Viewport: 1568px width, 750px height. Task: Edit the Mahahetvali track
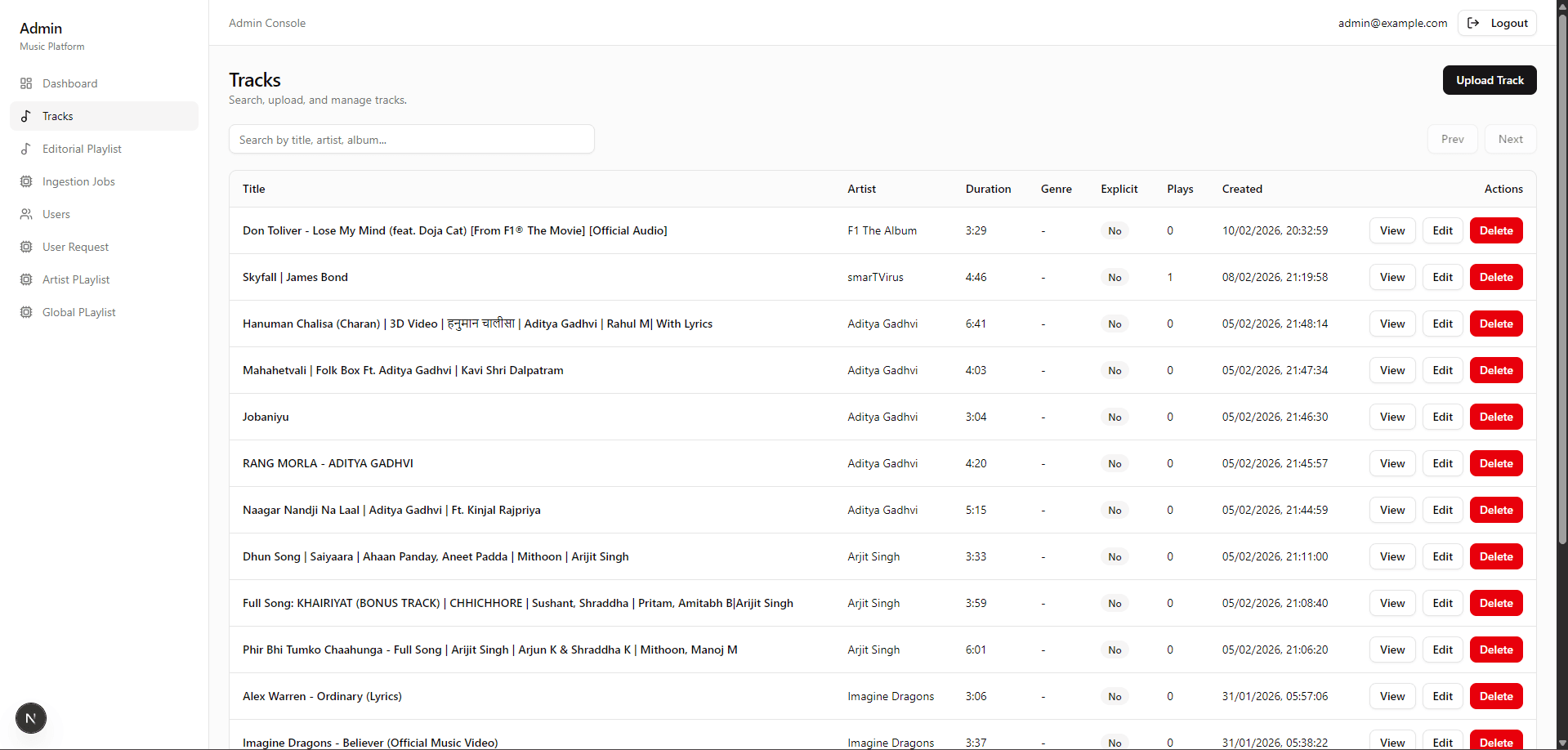pyautogui.click(x=1443, y=370)
